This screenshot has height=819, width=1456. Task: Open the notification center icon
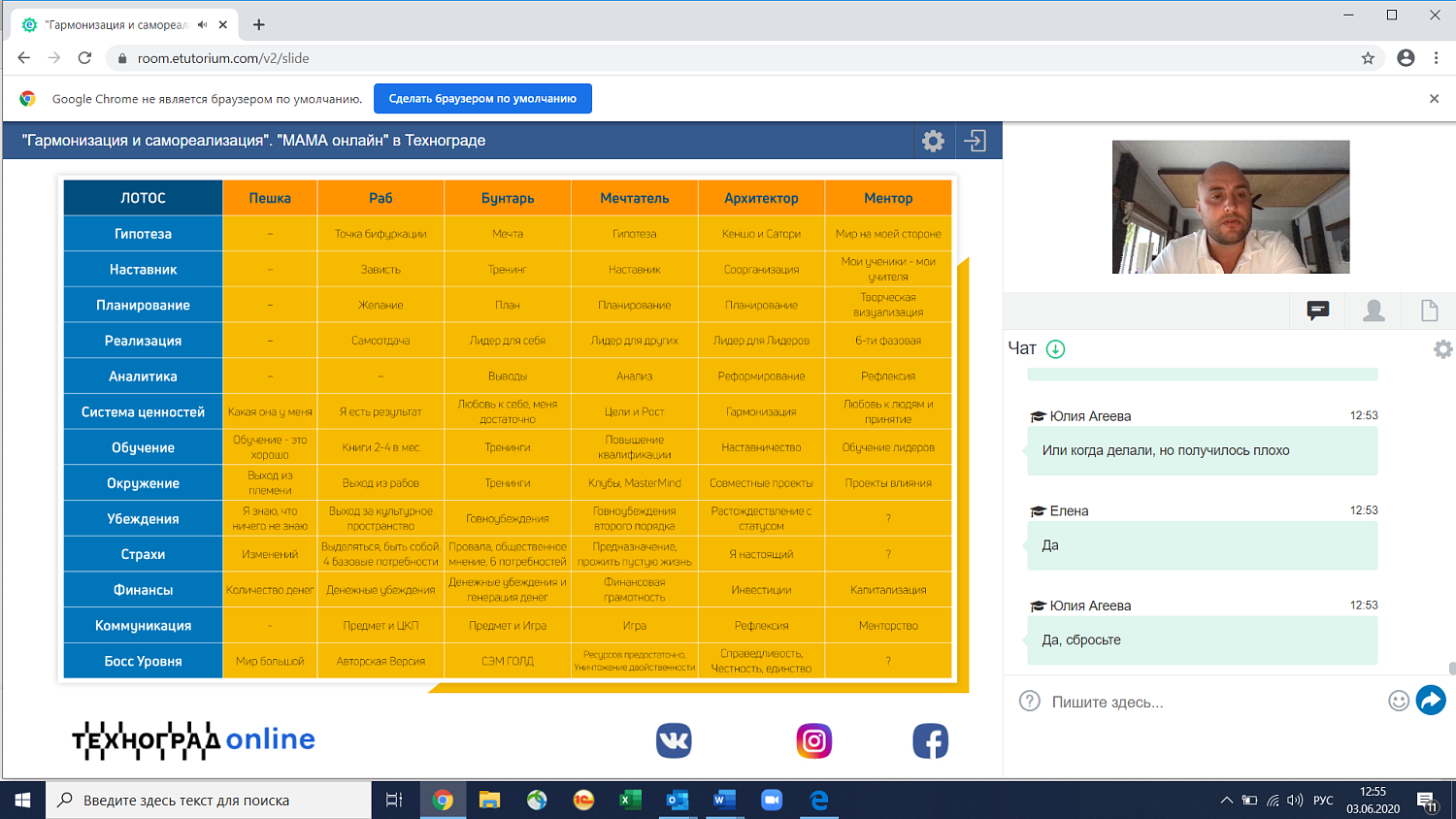coord(1427,802)
